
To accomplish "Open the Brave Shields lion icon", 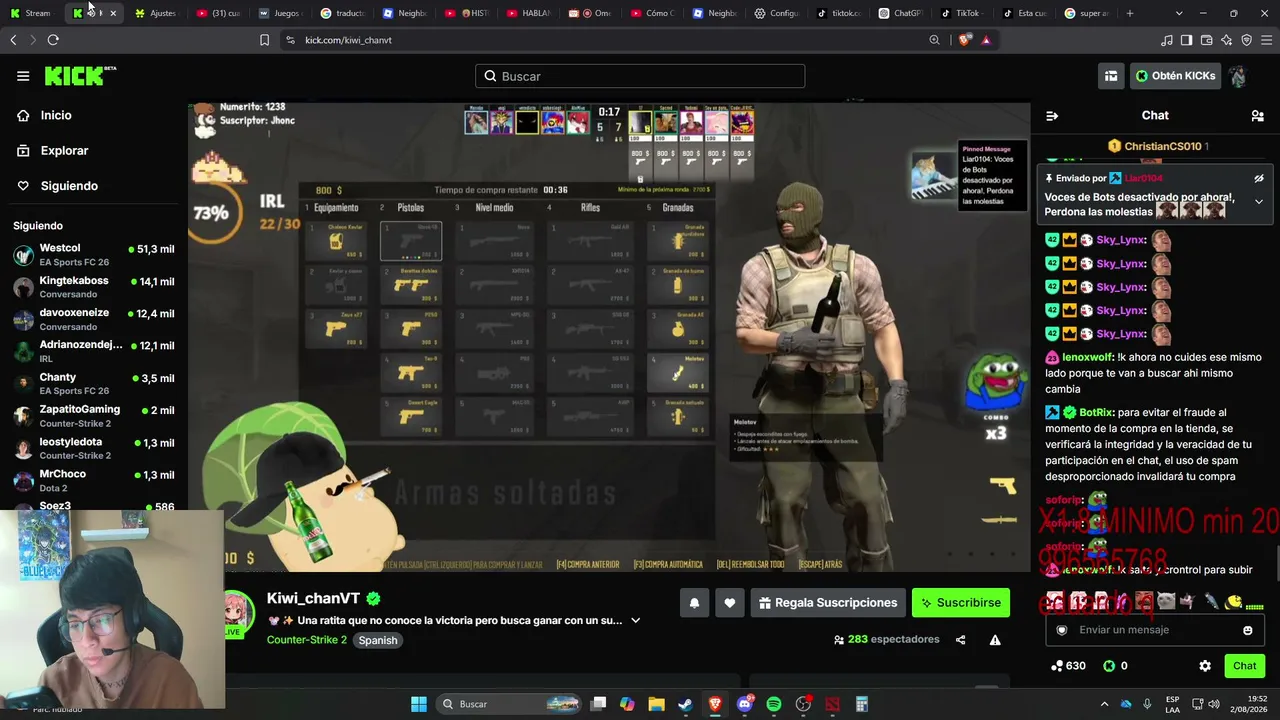I will tap(964, 40).
